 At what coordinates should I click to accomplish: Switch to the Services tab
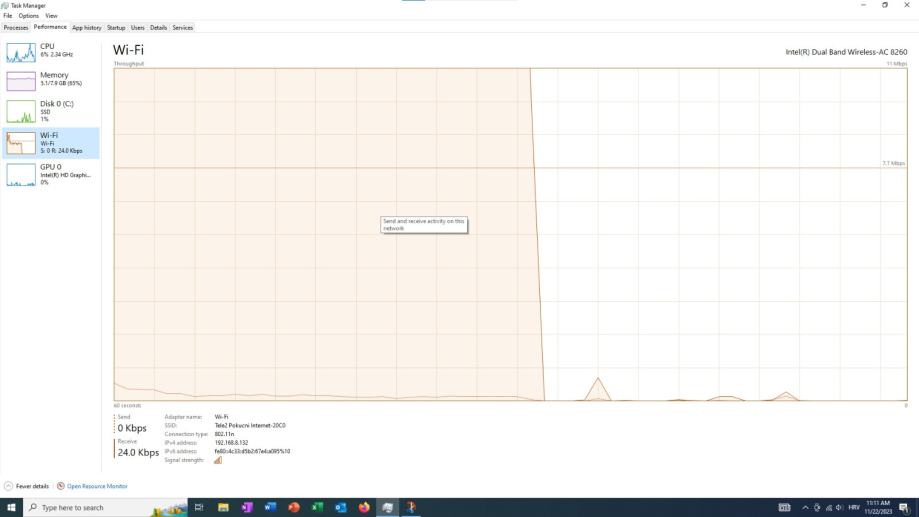click(183, 28)
